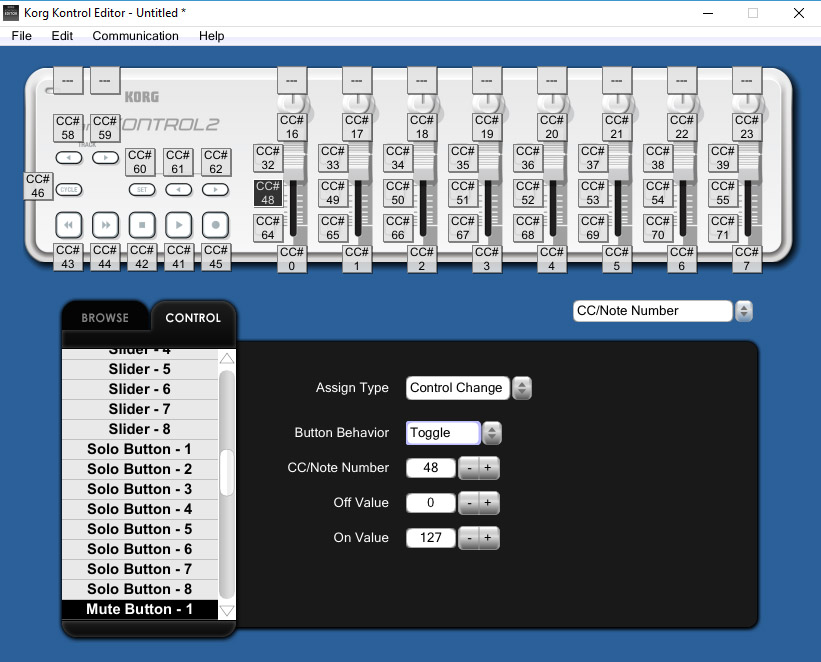Decrease CC/Note Number with minus button
Screen dimensions: 821x662
[x=469, y=468]
